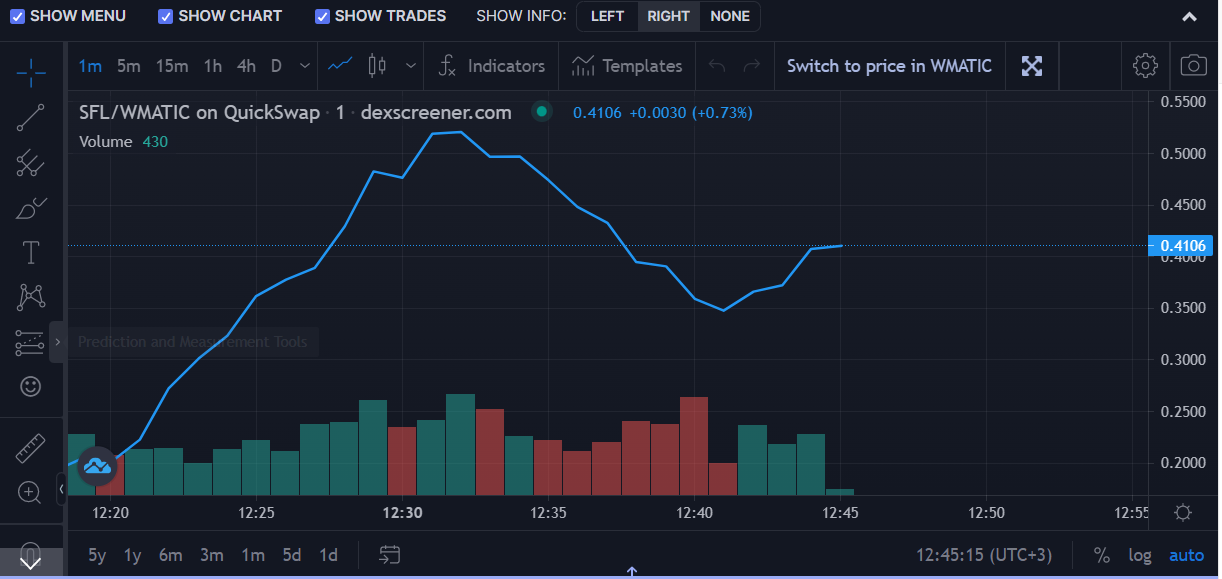The width and height of the screenshot is (1222, 579).
Task: Activate the zoom in tool
Action: pos(31,492)
